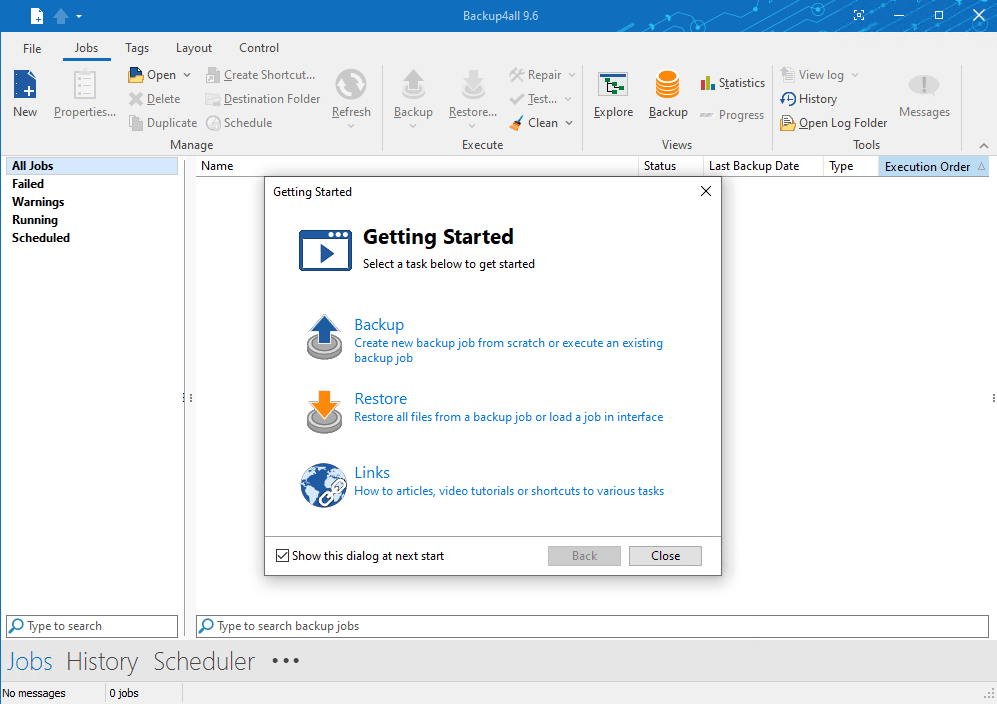Viewport: 997px width, 704px height.
Task: Open Messages in ribbon
Action: tap(924, 94)
